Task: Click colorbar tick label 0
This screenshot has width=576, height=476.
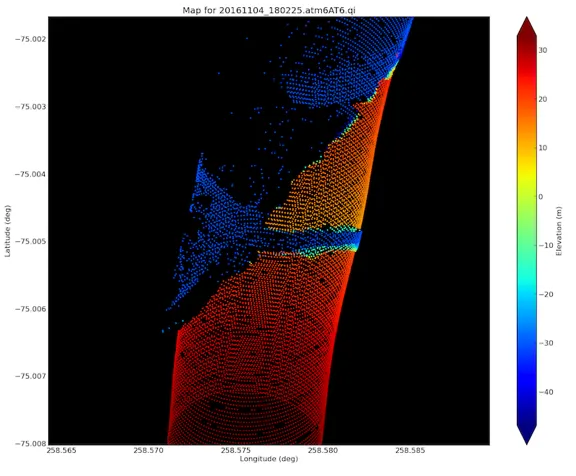Action: pos(541,197)
